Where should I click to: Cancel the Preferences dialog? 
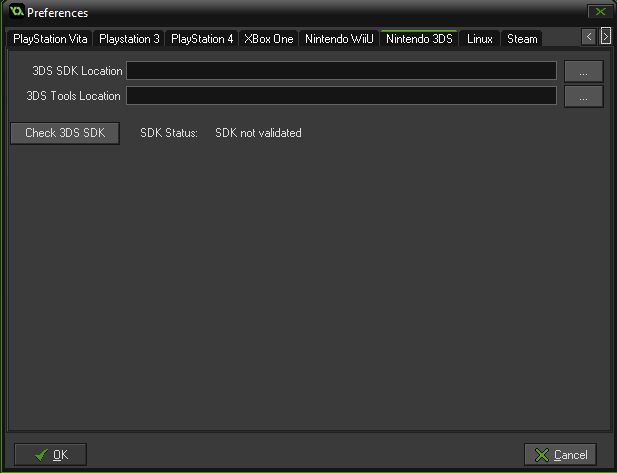(560, 455)
